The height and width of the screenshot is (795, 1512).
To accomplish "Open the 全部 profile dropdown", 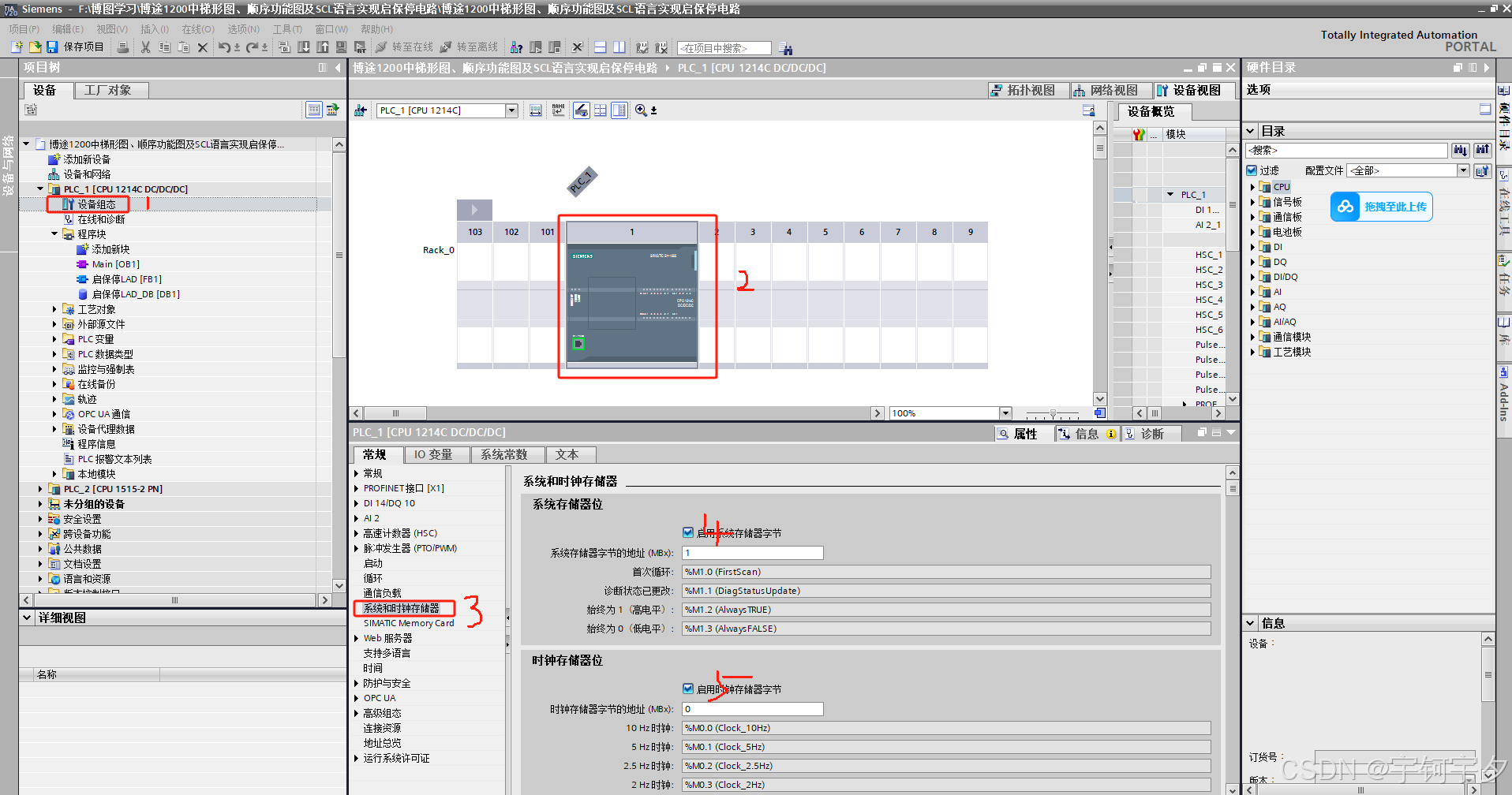I will point(1463,170).
